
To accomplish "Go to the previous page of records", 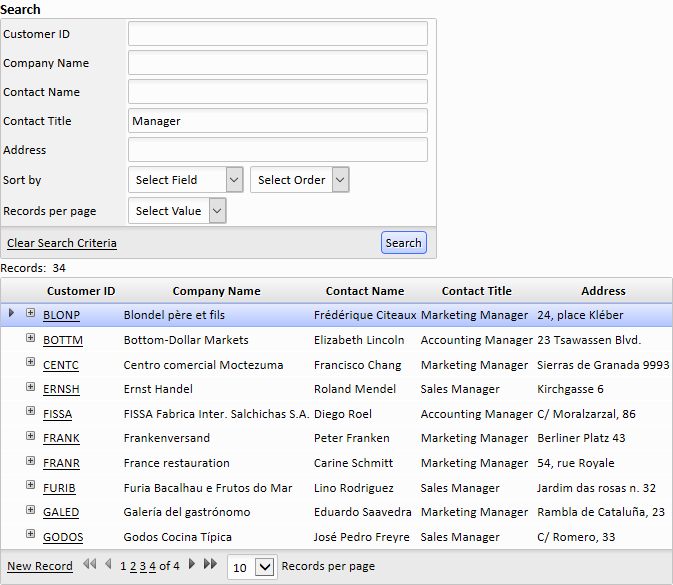I will [108, 564].
